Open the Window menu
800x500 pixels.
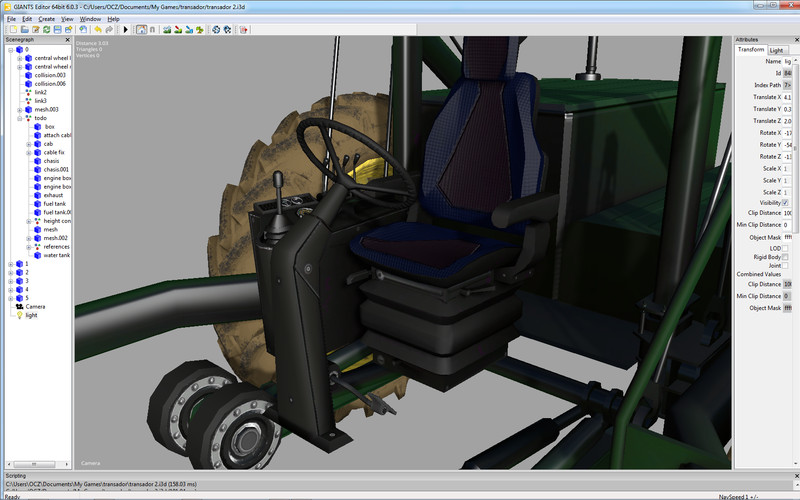pyautogui.click(x=90, y=19)
